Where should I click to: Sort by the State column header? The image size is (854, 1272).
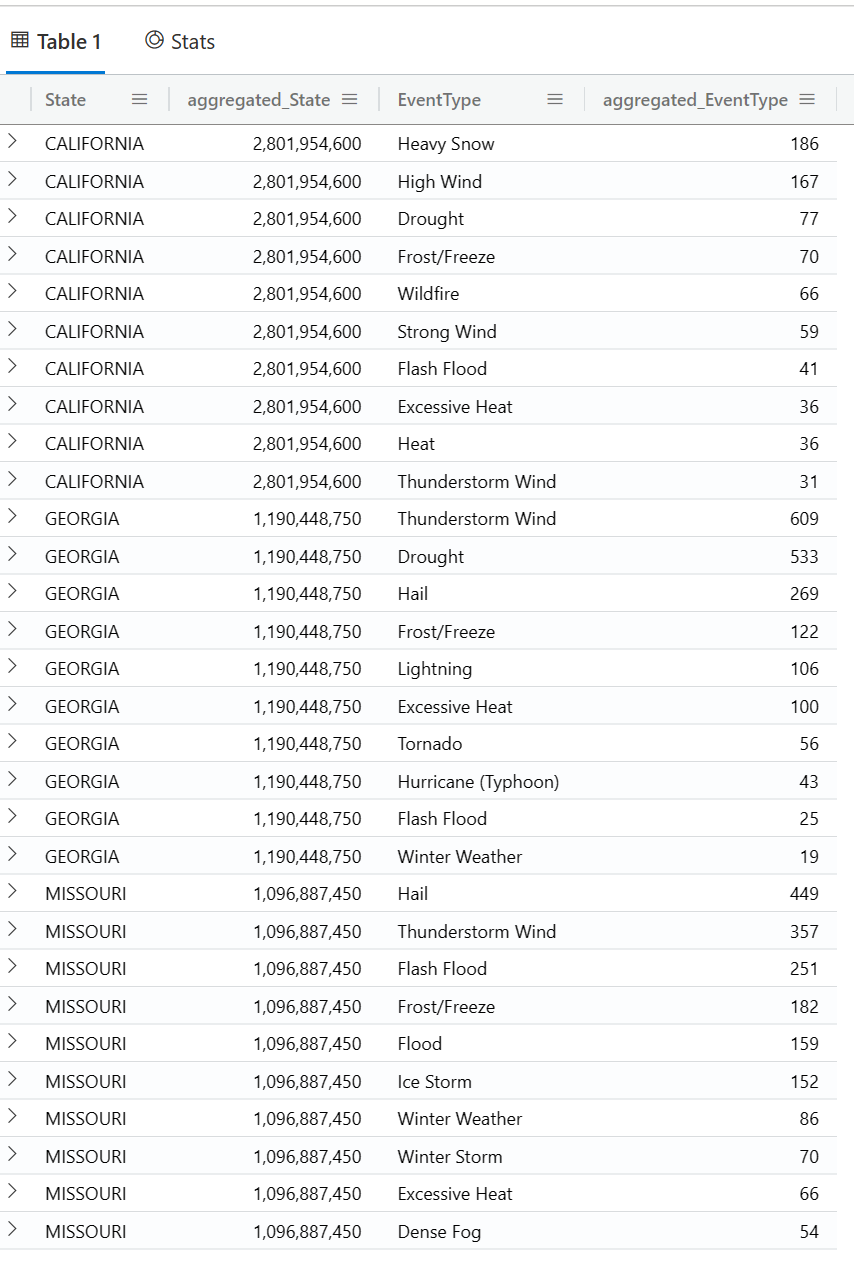point(66,100)
